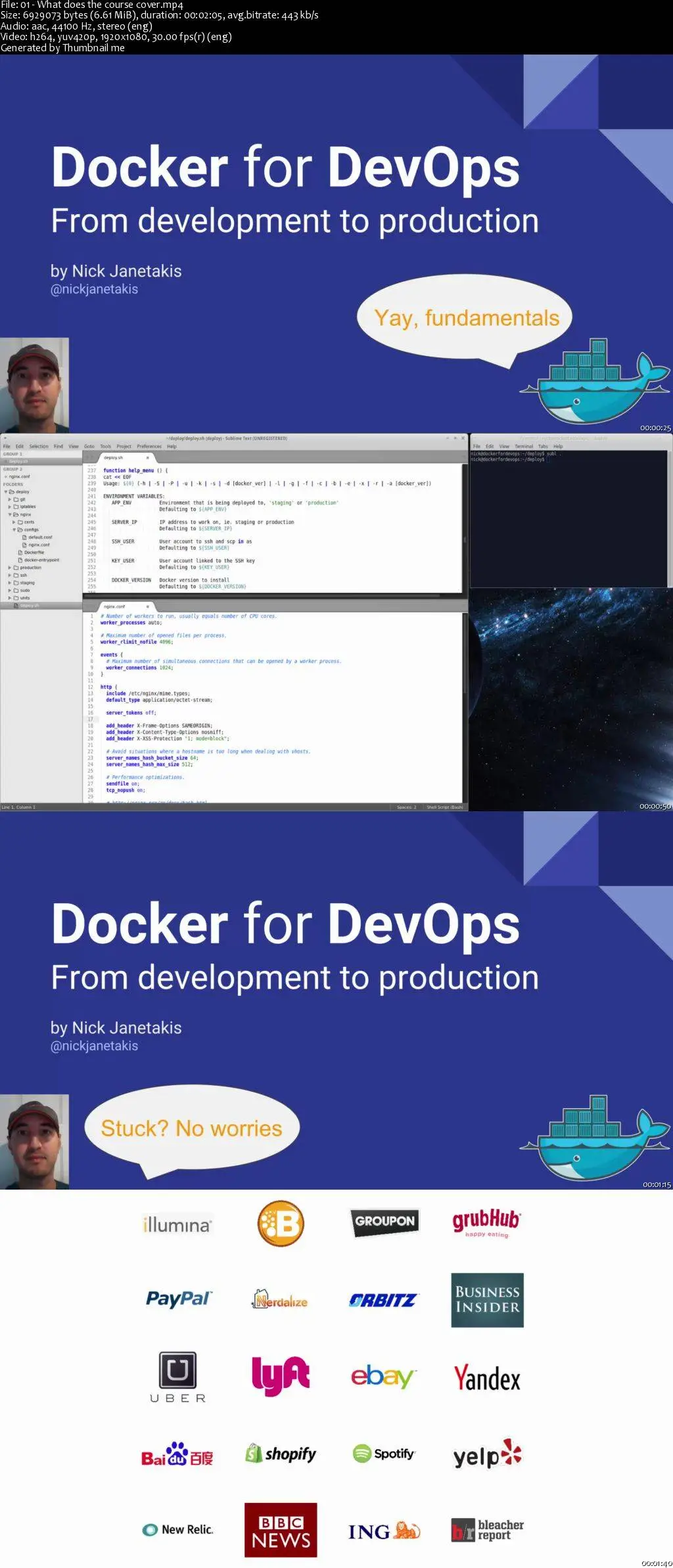This screenshot has width=673, height=1568.
Task: Open default.conf in the sidebar
Action: 40,537
